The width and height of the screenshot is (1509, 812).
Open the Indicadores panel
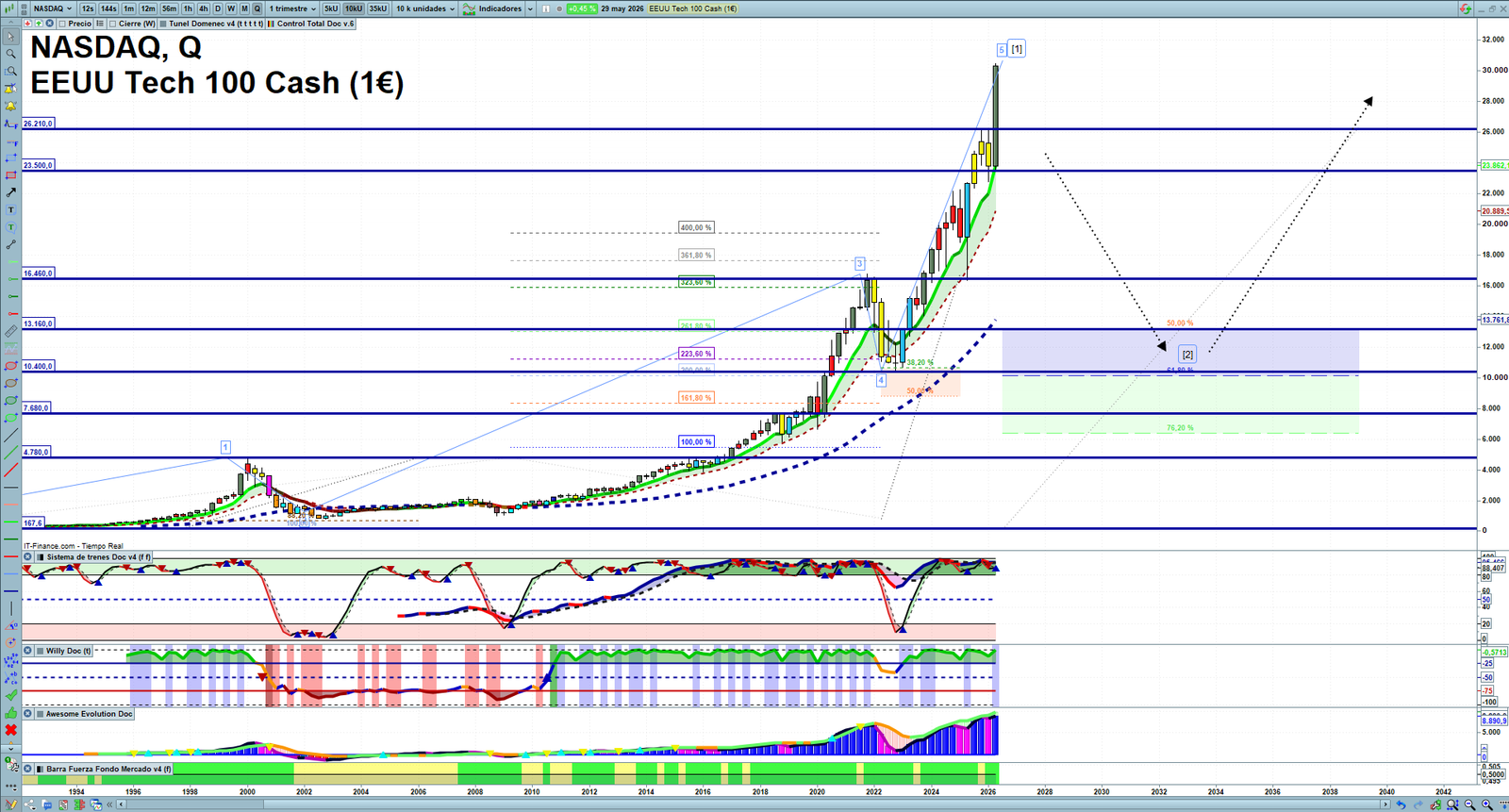coord(492,8)
